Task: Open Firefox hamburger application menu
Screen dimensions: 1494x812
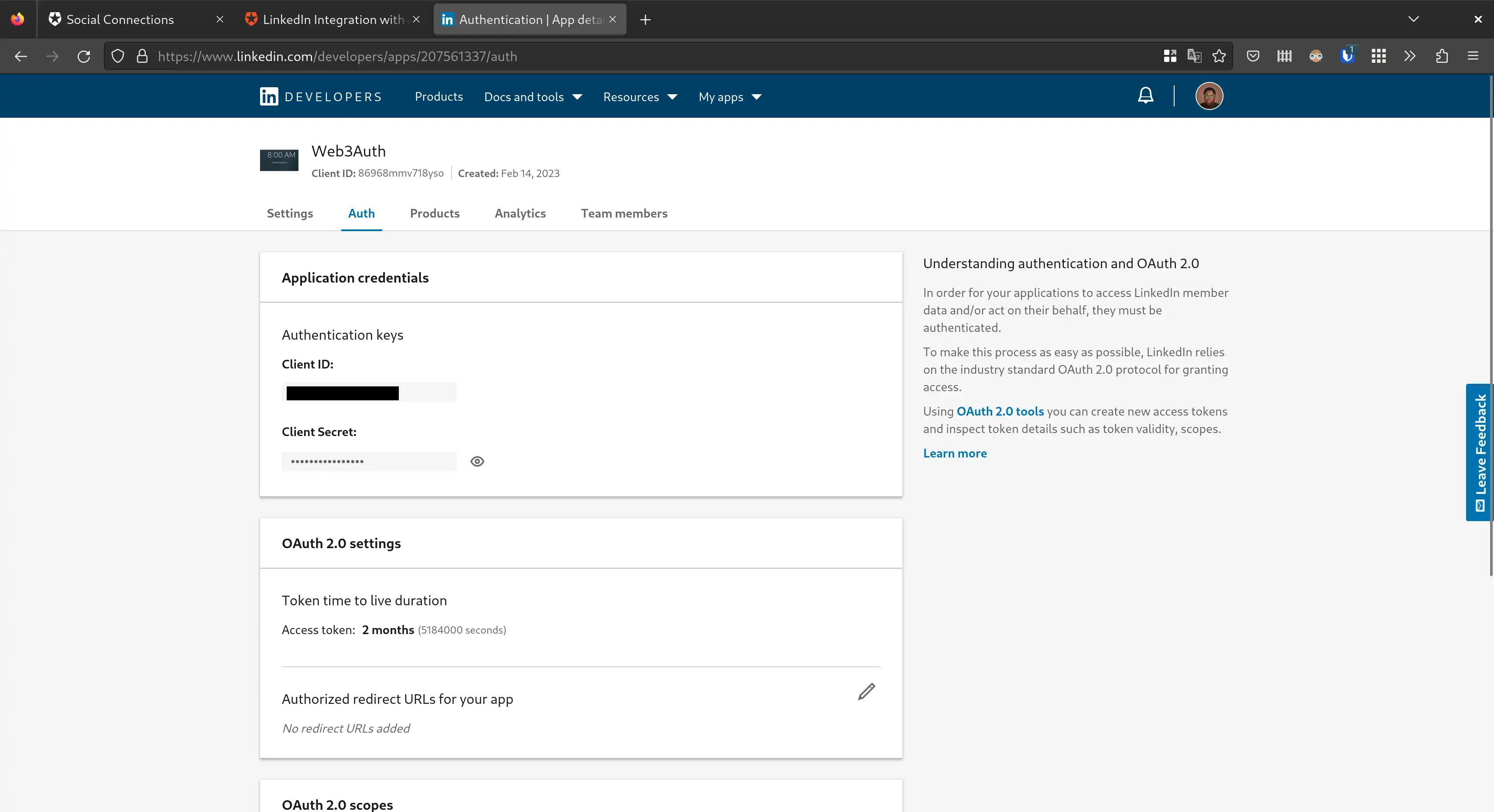Action: coord(1473,56)
